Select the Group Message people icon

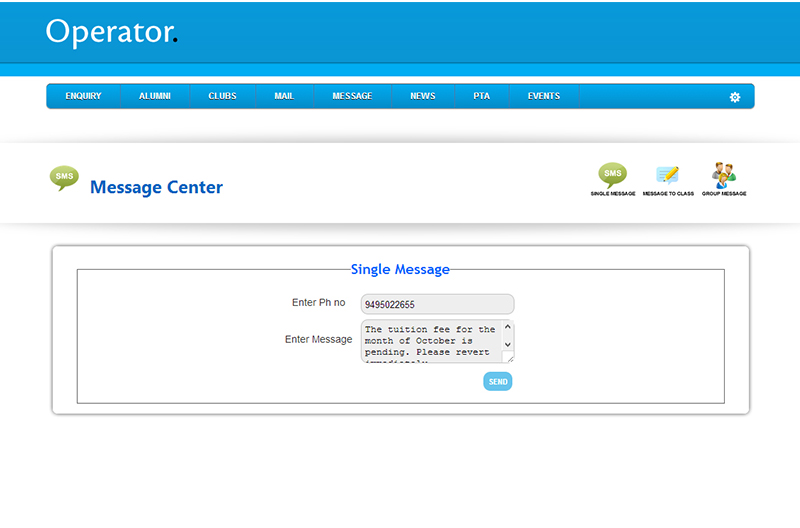(724, 174)
